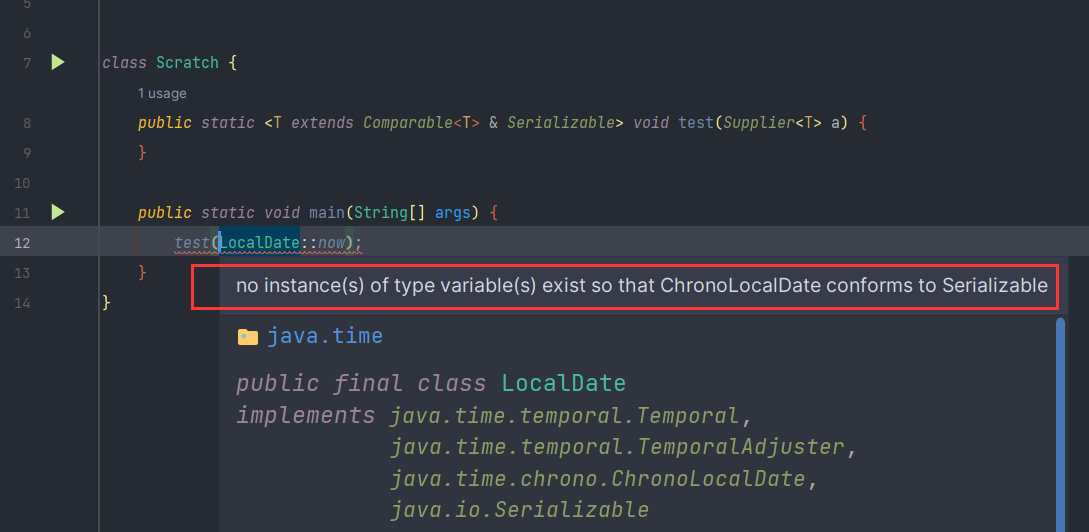
Task: Click the run icon beside class Scratch
Action: pyautogui.click(x=58, y=62)
